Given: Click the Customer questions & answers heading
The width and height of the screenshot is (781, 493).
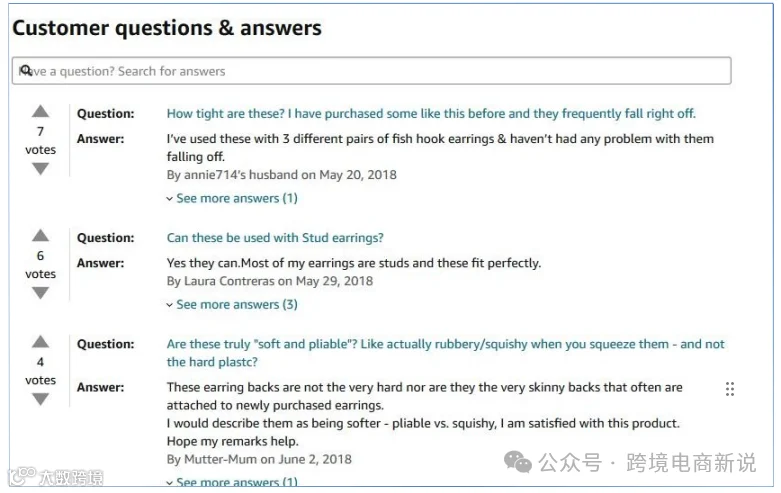Looking at the screenshot, I should click(x=167, y=28).
